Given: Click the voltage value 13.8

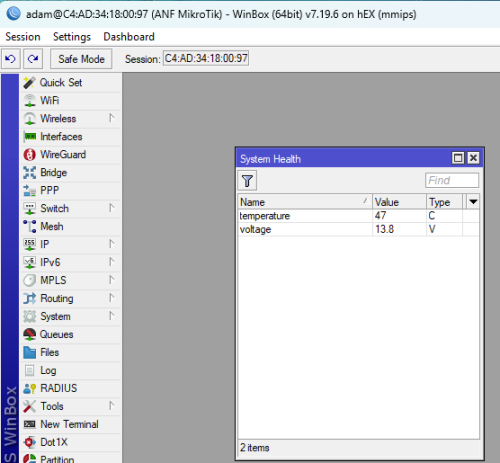Looking at the screenshot, I should tap(384, 229).
